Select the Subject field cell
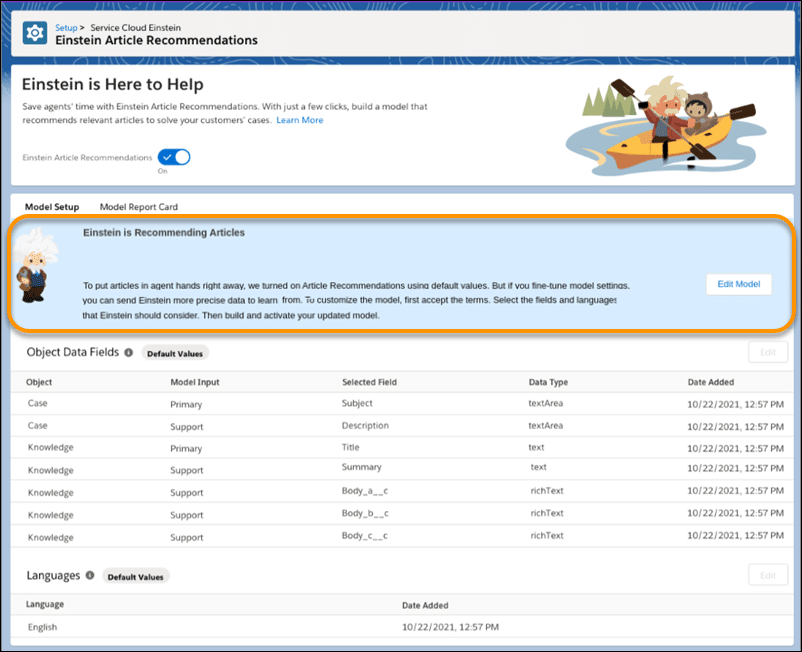Screen dimensions: 802x652 357,403
